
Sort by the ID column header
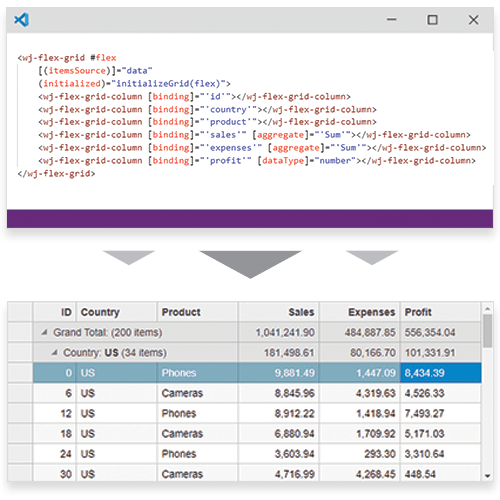tap(55, 312)
